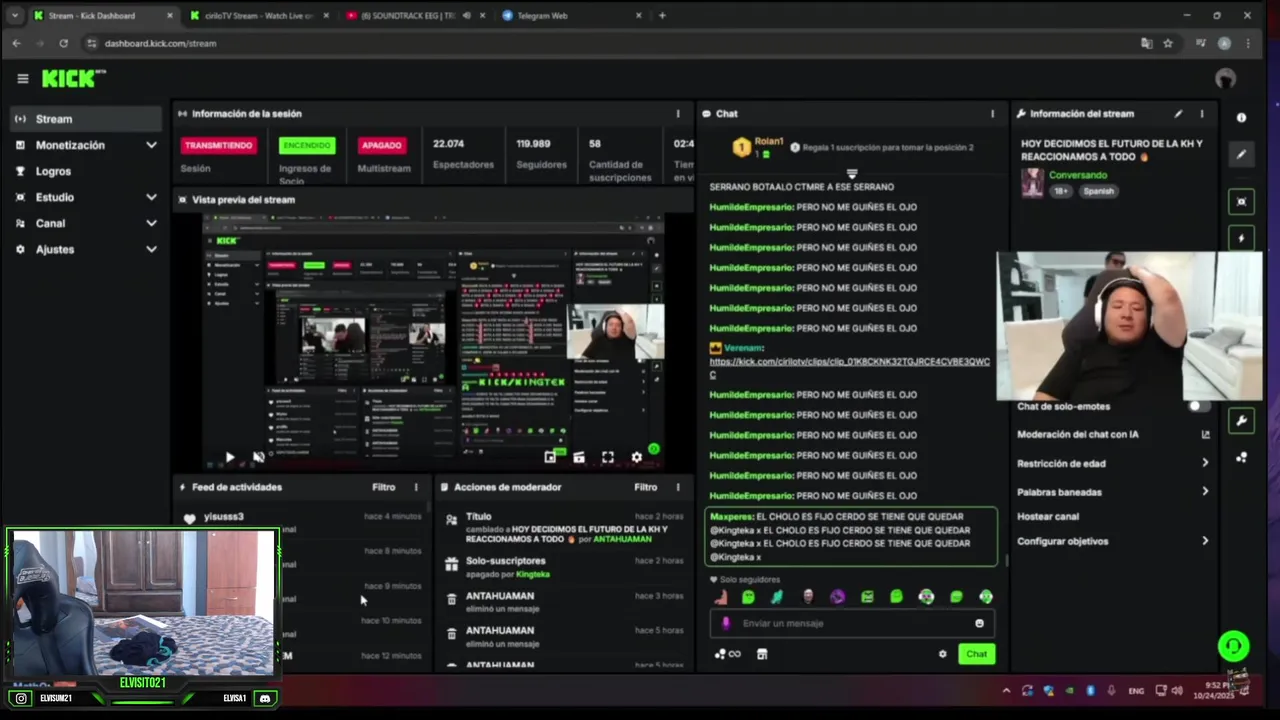Click Hostear canal option
This screenshot has height=720, width=1280.
point(1048,517)
